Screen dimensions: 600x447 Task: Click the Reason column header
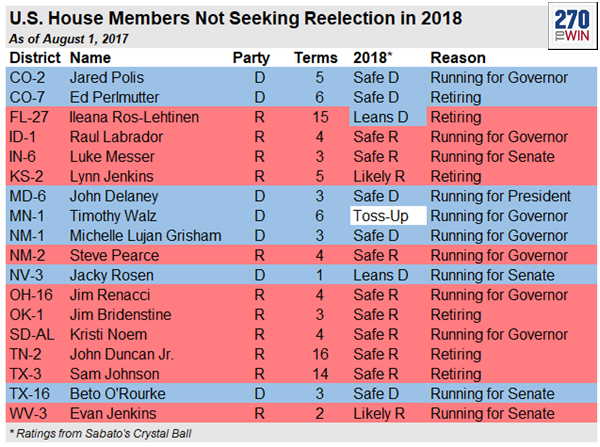tap(458, 58)
